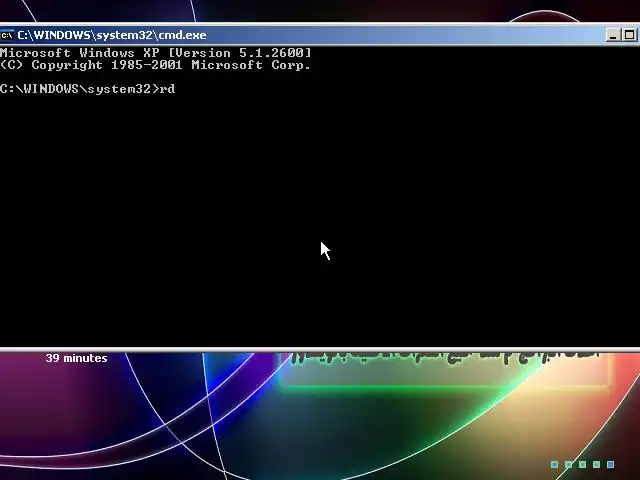Viewport: 640px width, 480px height.
Task: Open the cmd.exe system menu icon
Action: [7, 36]
